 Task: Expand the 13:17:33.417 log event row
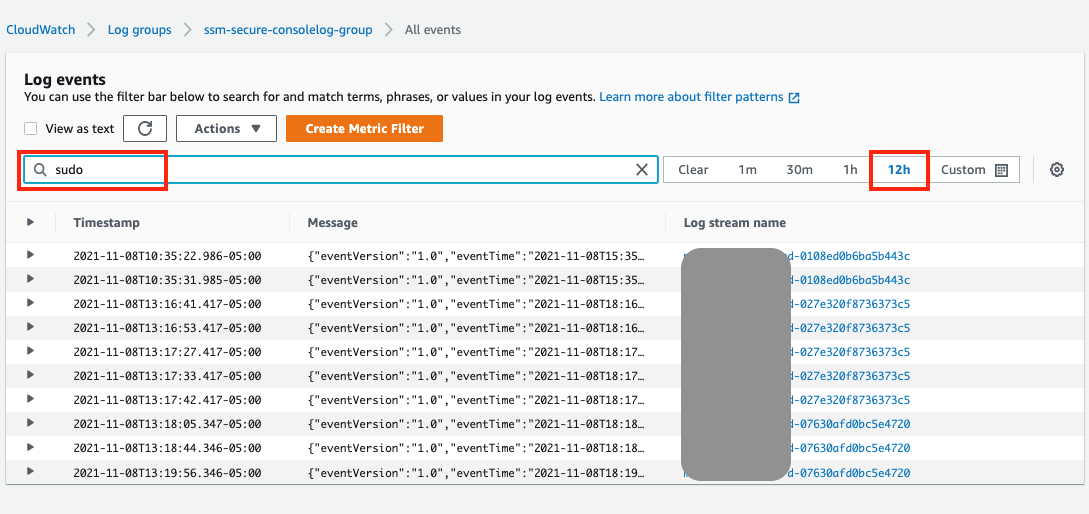click(x=30, y=375)
